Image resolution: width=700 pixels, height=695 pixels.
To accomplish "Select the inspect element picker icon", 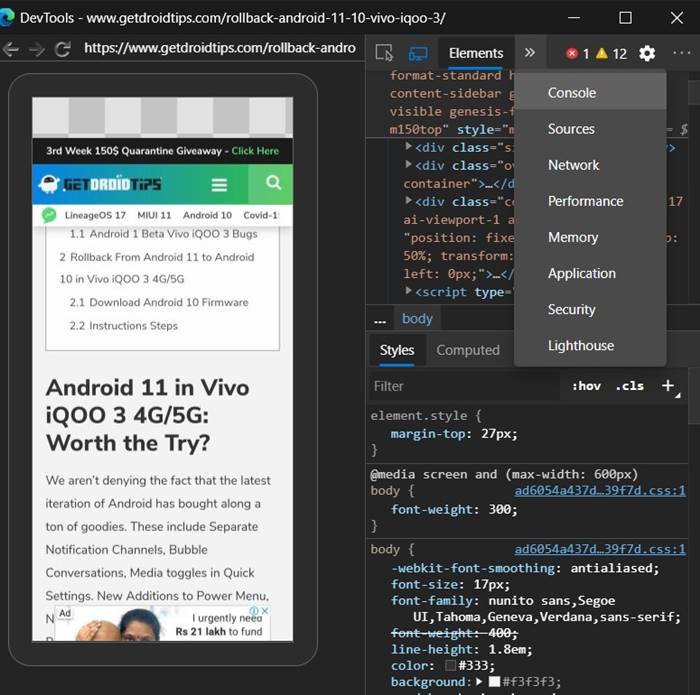I will click(x=384, y=53).
